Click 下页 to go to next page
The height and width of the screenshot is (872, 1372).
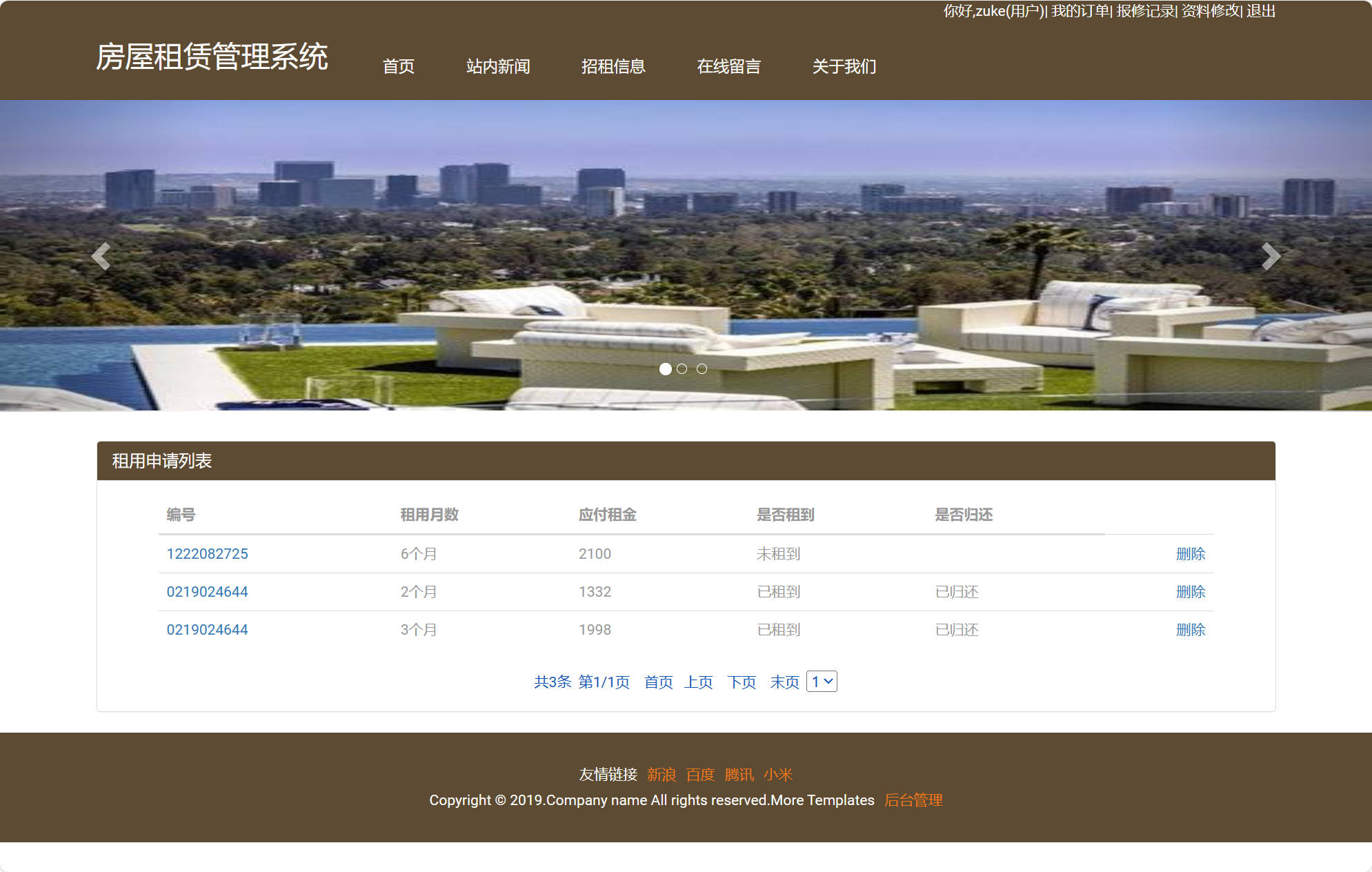pos(742,682)
